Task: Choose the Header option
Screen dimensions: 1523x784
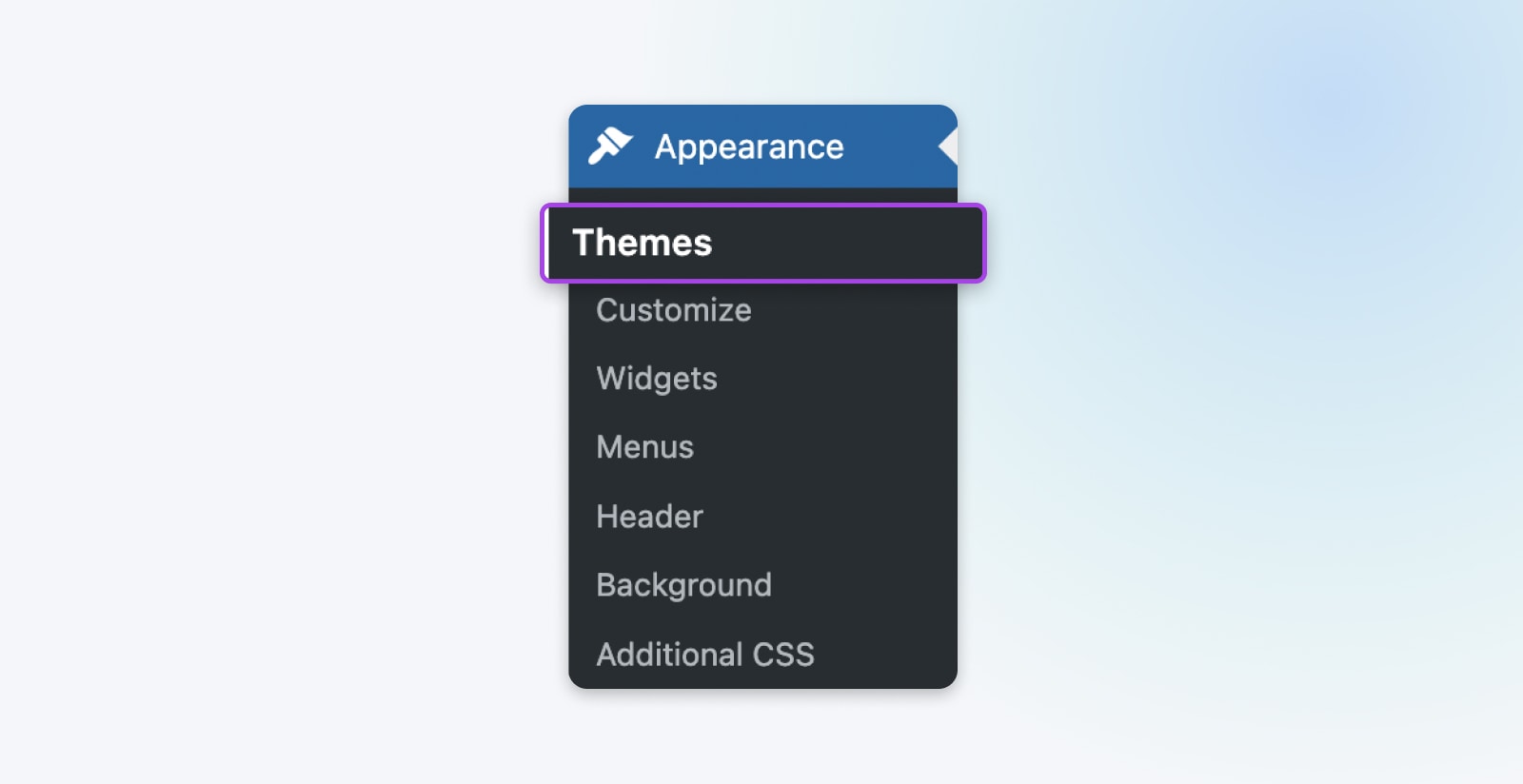Action: pos(649,517)
